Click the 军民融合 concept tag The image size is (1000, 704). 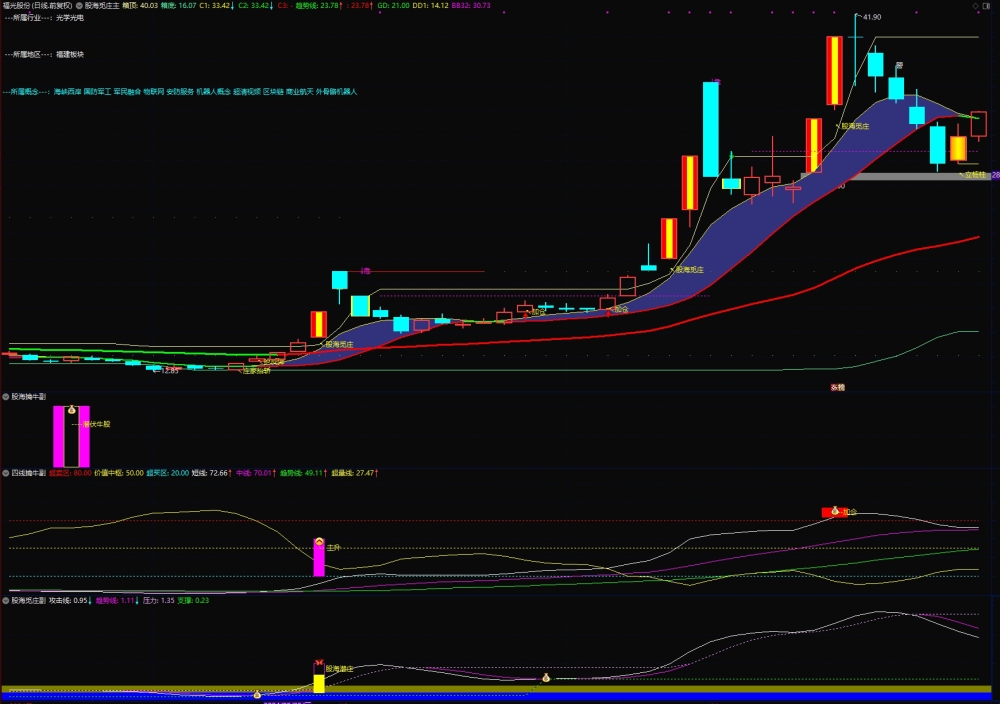(127, 92)
